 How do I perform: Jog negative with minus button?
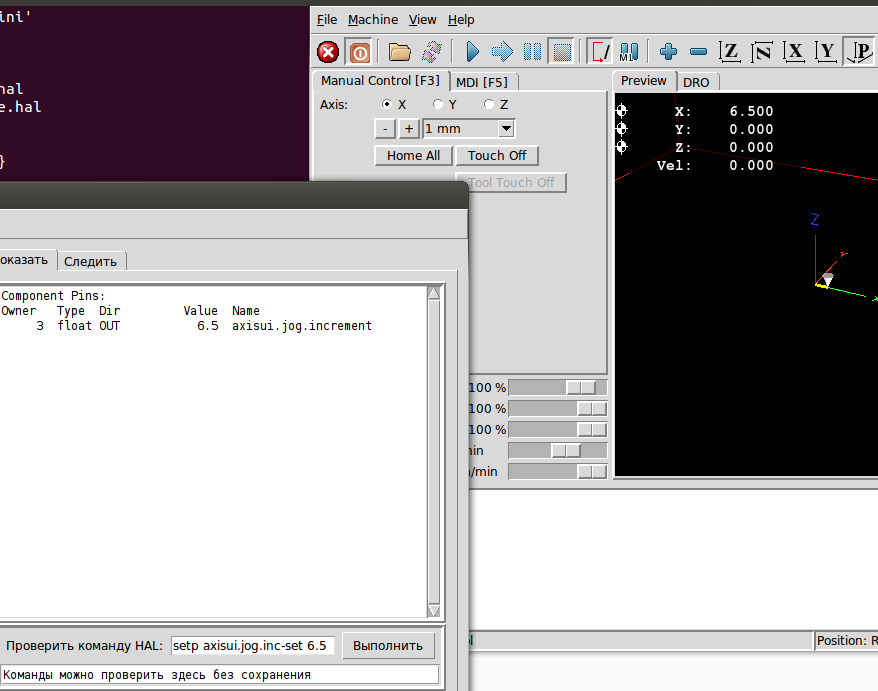[385, 129]
